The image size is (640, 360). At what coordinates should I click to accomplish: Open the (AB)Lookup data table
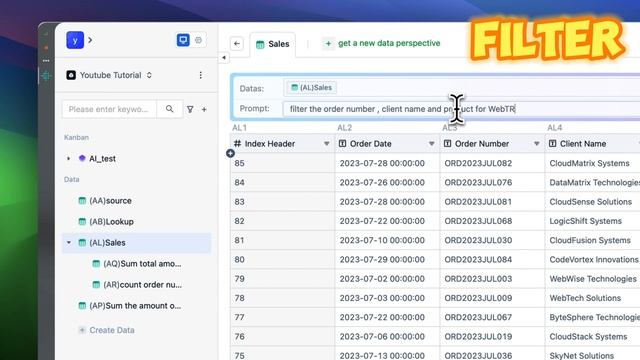111,222
